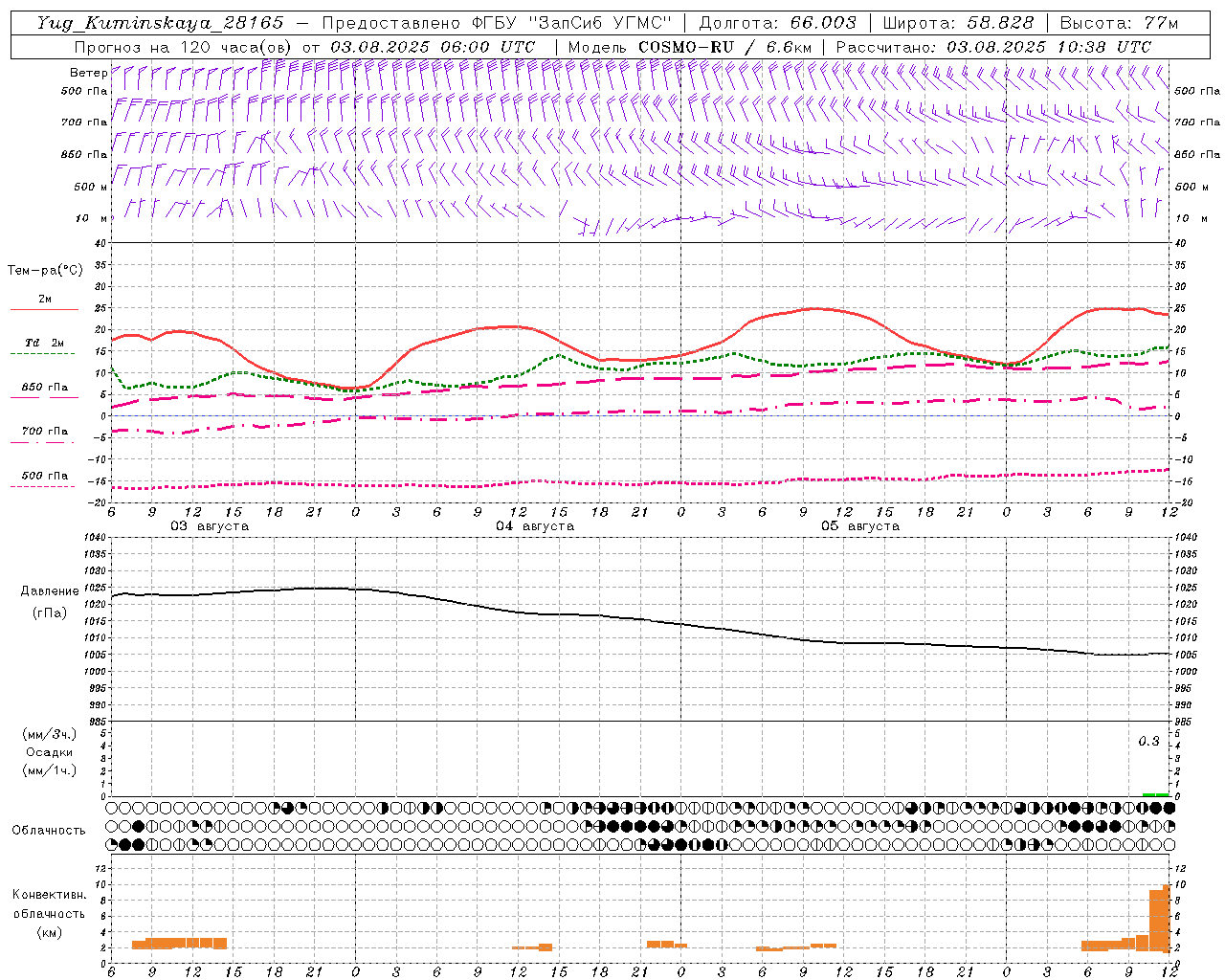
Task: Click the left '700 гПа' wind level label
Action: (x=84, y=122)
